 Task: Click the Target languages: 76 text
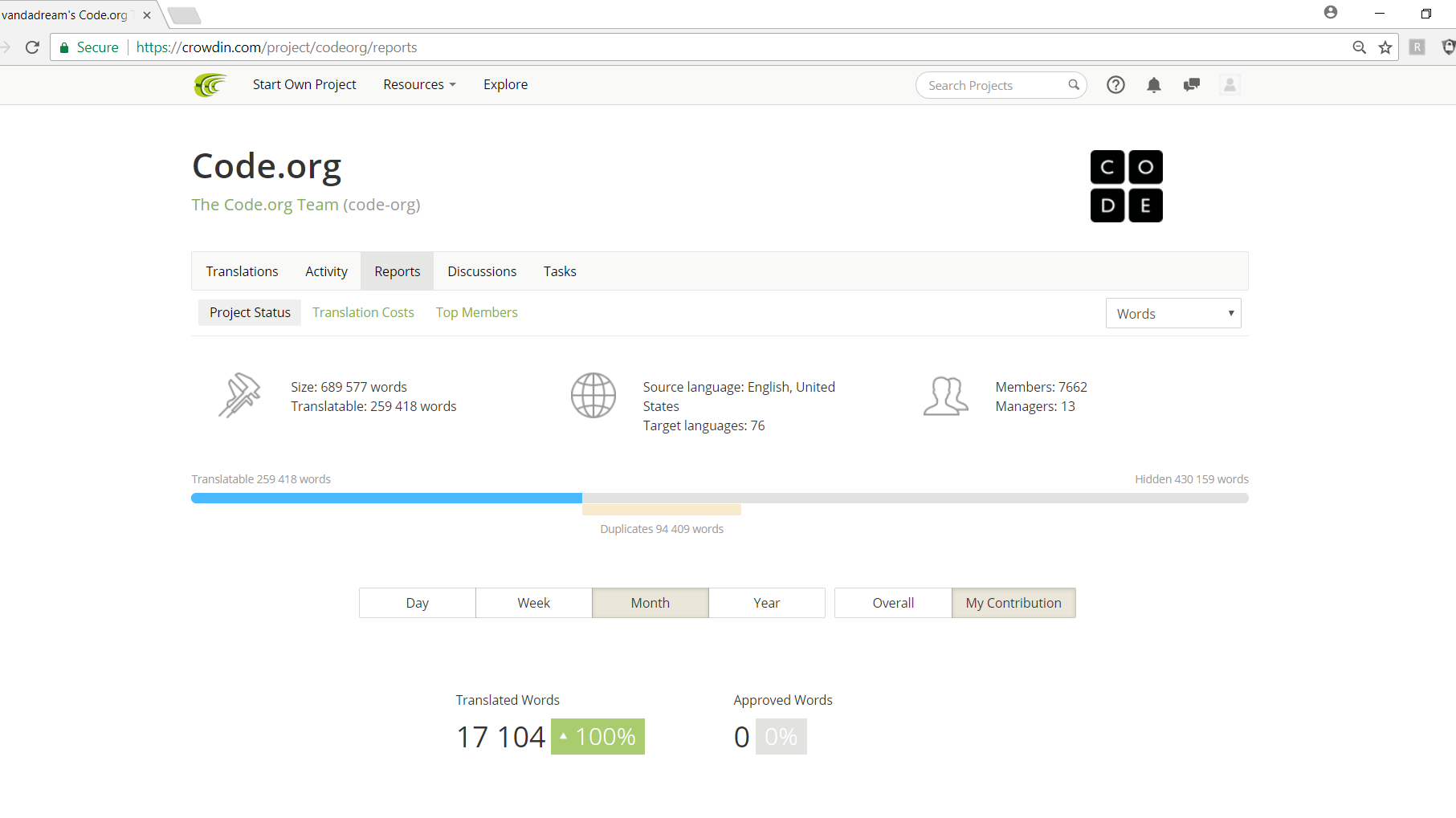pyautogui.click(x=704, y=425)
